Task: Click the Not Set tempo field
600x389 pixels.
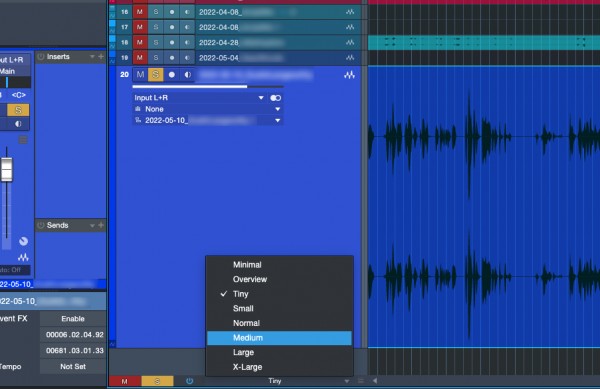Action: click(73, 366)
